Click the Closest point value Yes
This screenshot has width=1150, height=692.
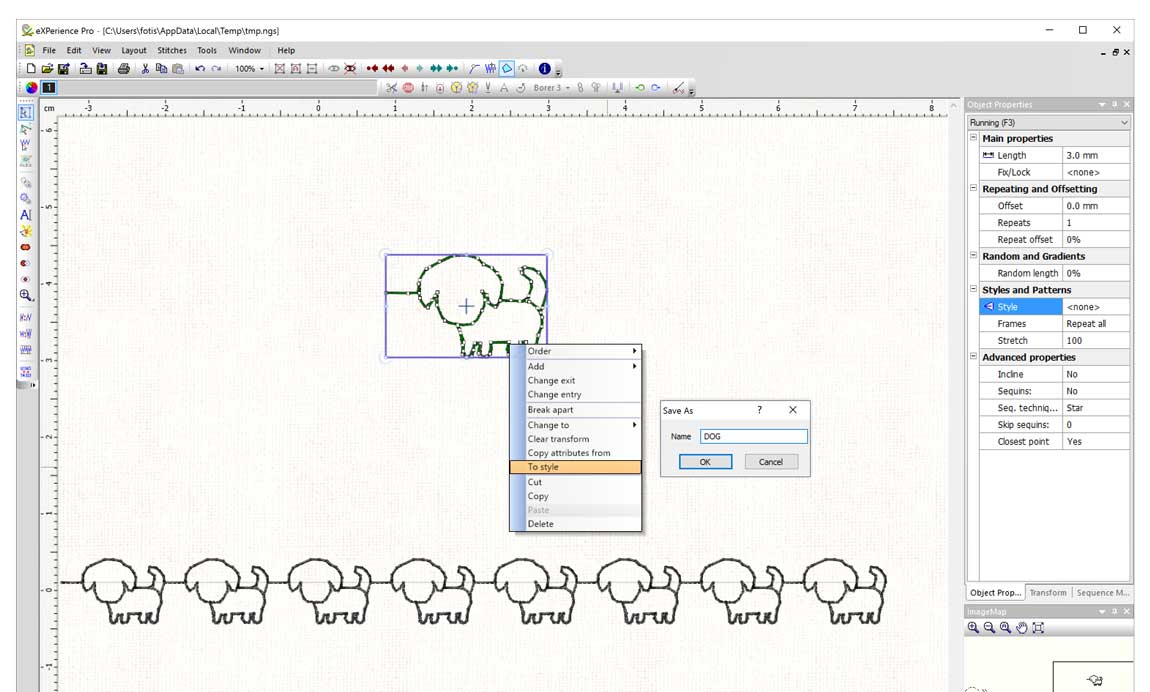(1096, 442)
